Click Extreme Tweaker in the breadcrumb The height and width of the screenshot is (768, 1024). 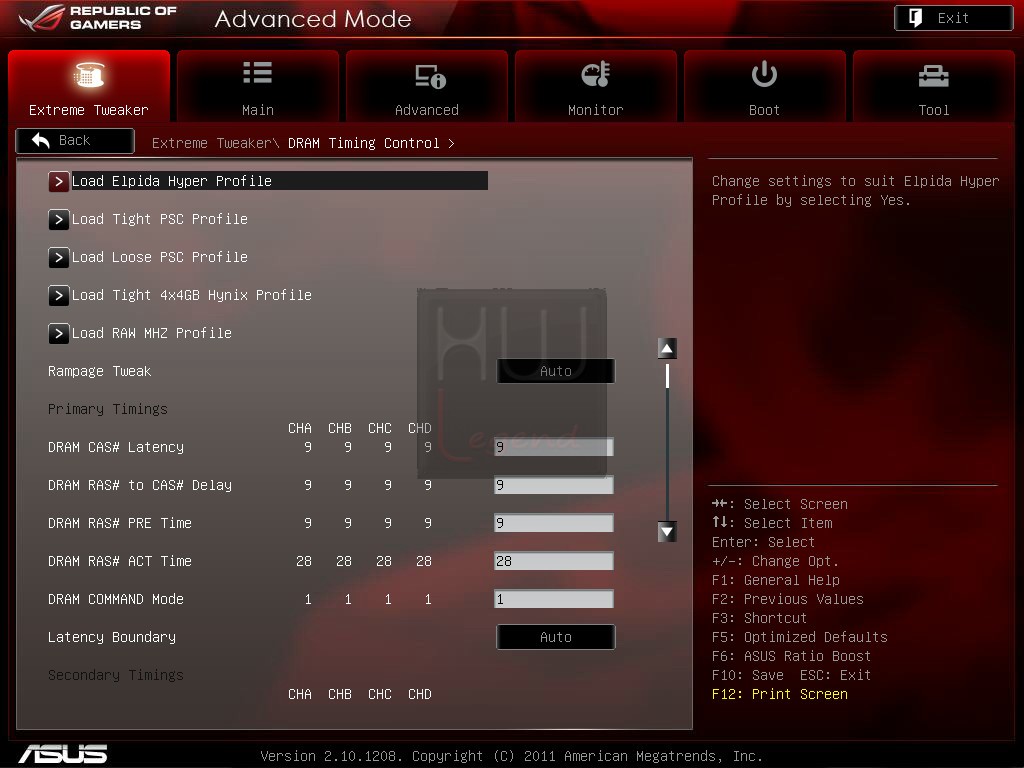212,143
